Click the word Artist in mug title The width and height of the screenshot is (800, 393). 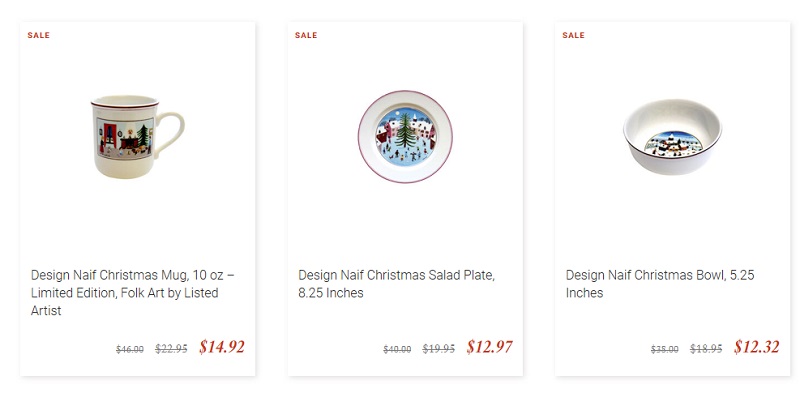[x=46, y=311]
